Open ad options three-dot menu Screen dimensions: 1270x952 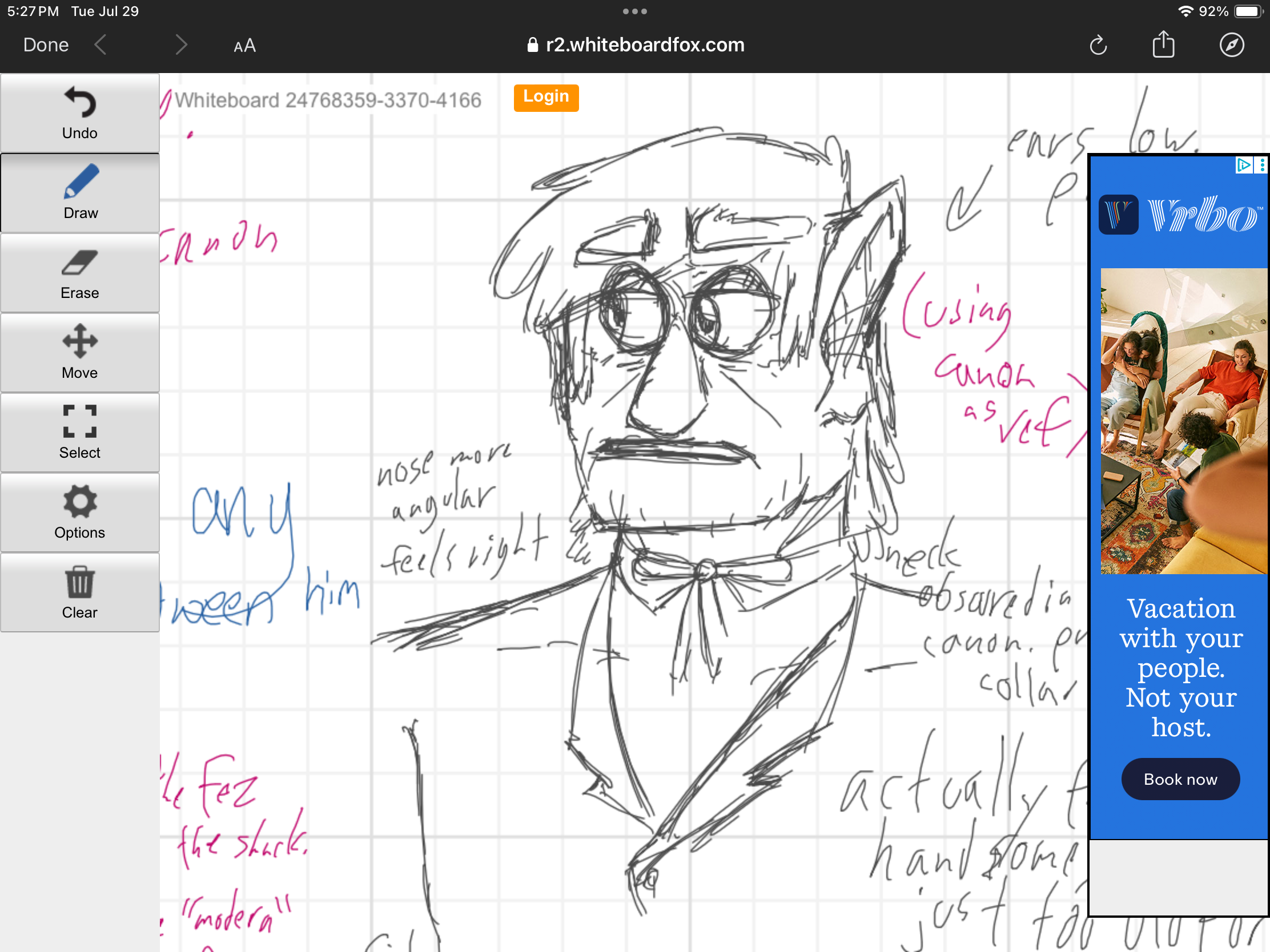[x=1262, y=166]
